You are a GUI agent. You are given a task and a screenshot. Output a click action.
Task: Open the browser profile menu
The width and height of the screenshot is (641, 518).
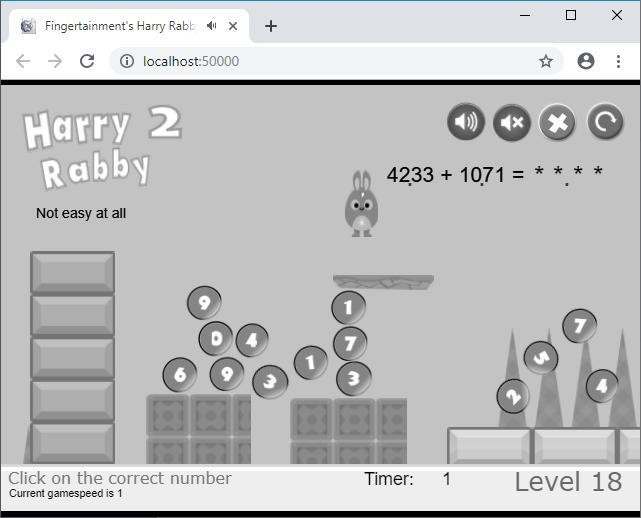click(586, 61)
